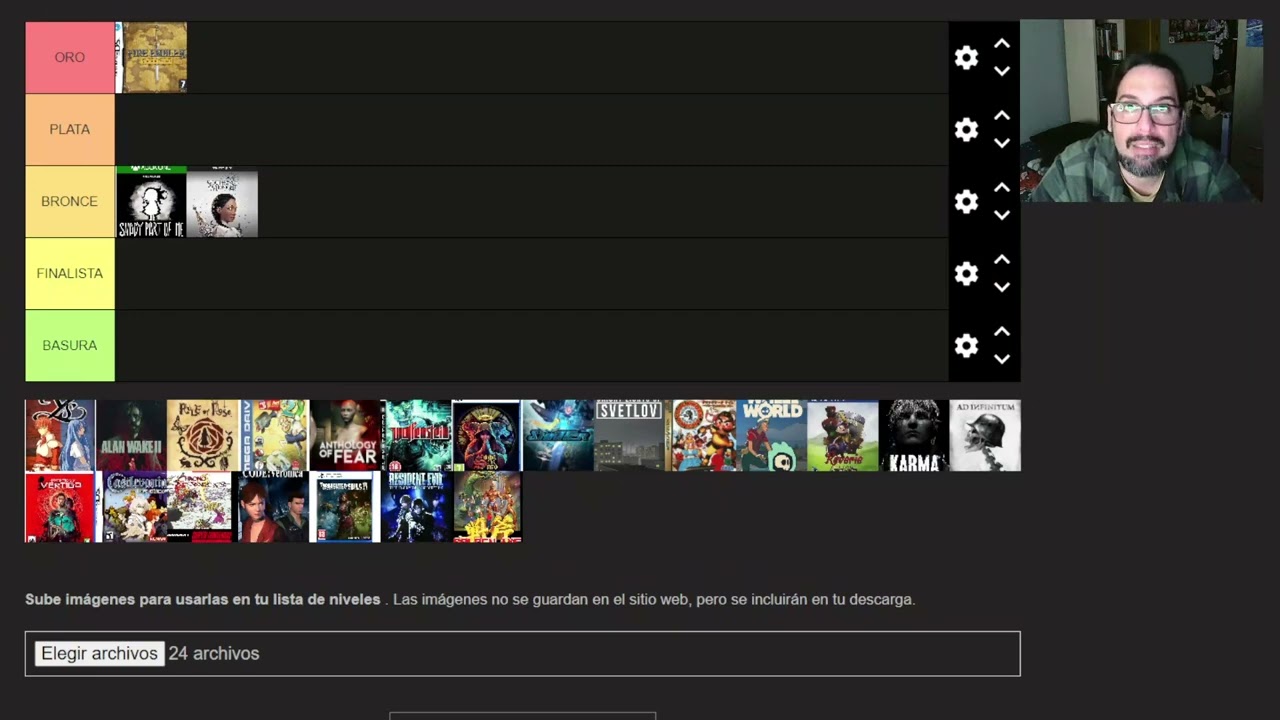Select the BASURA tier label
This screenshot has width=1280, height=720.
pos(70,346)
